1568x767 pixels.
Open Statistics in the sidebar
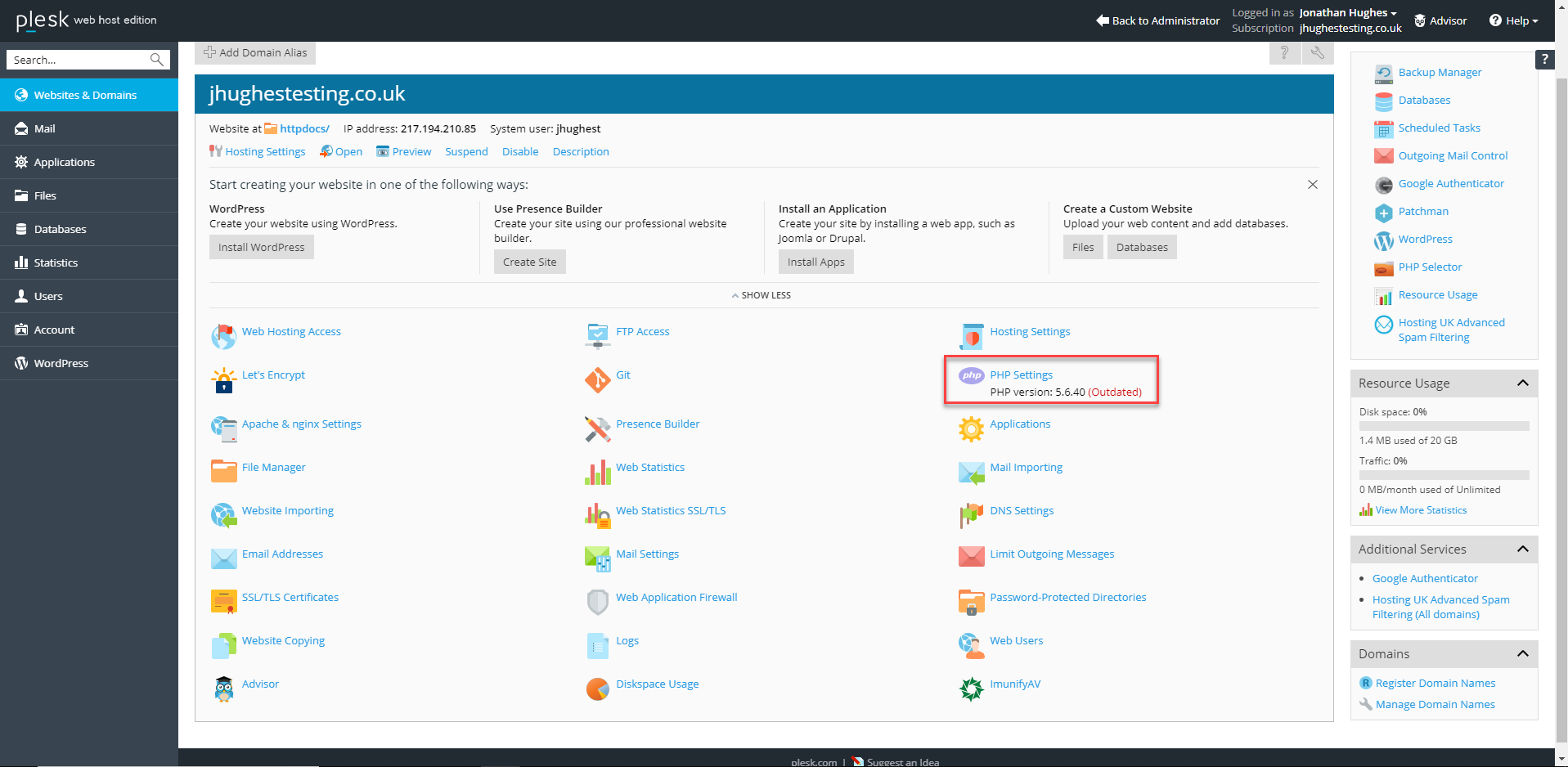89,262
